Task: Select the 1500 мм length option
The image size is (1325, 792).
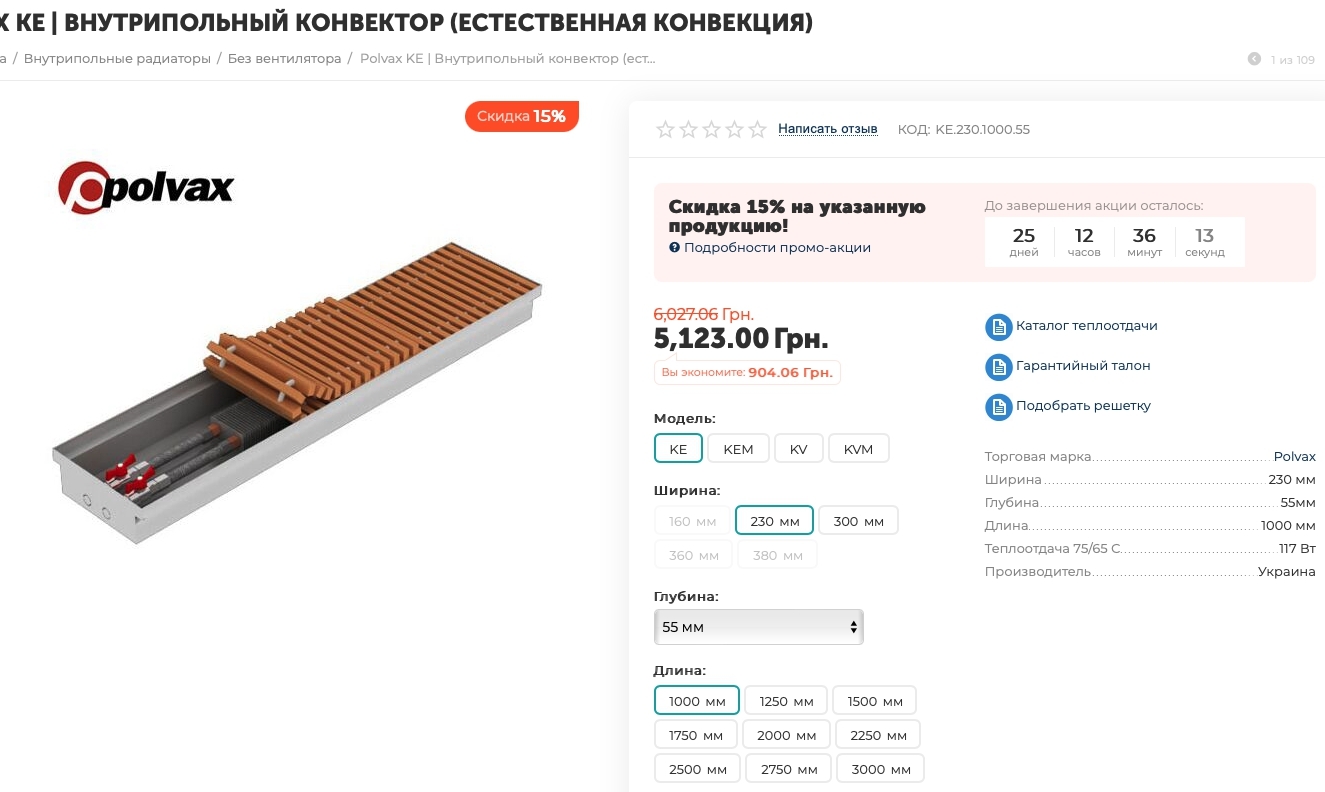Action: [875, 701]
